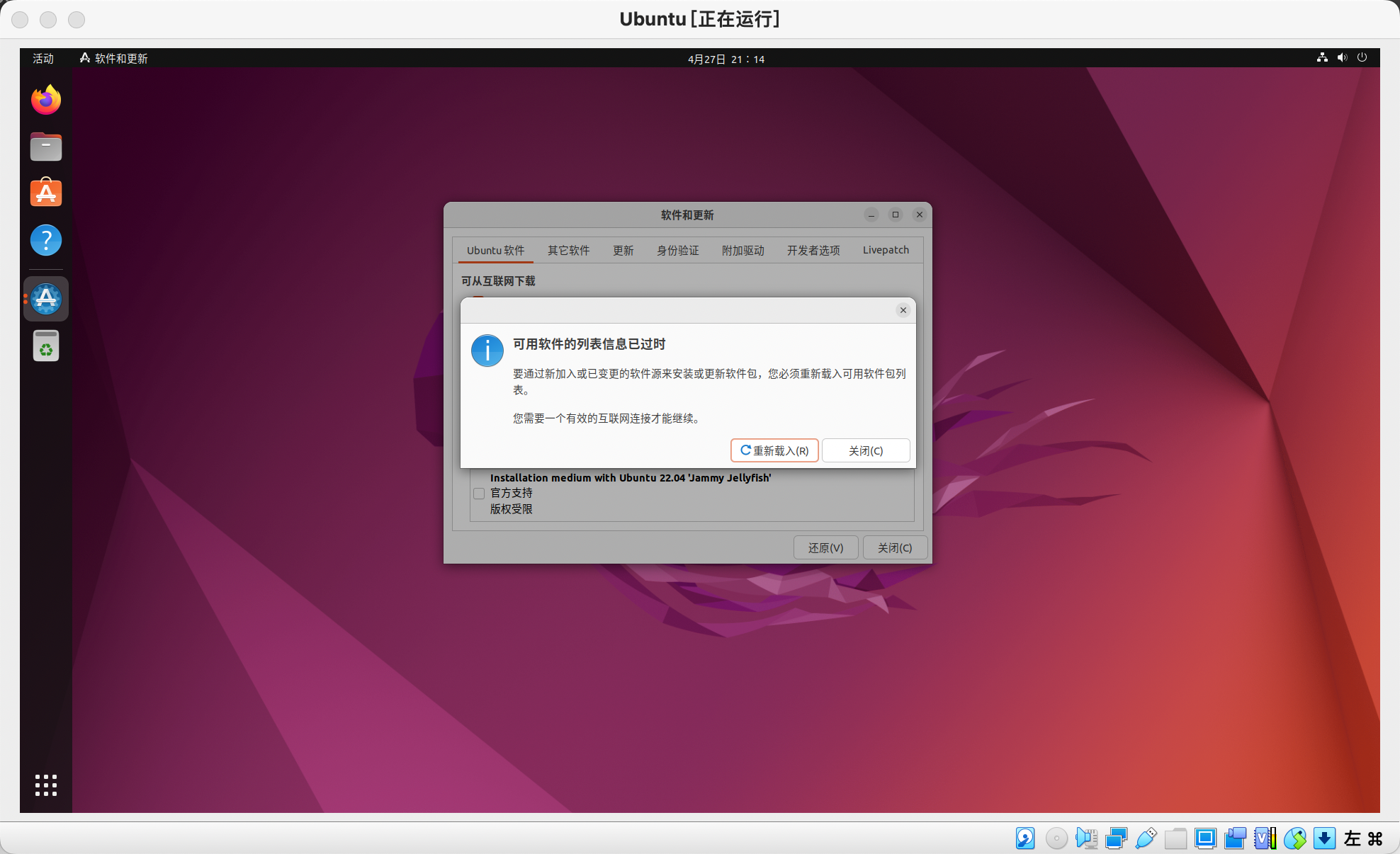The image size is (1400, 854).
Task: Open volume indicator in top bar
Action: click(1342, 58)
